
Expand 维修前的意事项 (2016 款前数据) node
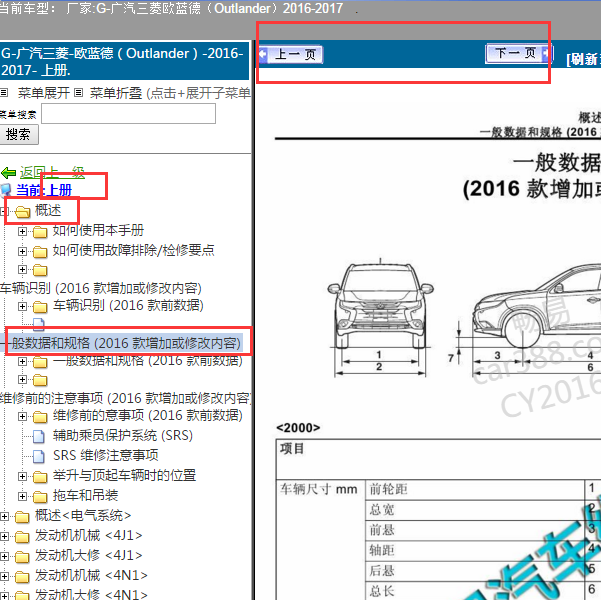point(22,416)
